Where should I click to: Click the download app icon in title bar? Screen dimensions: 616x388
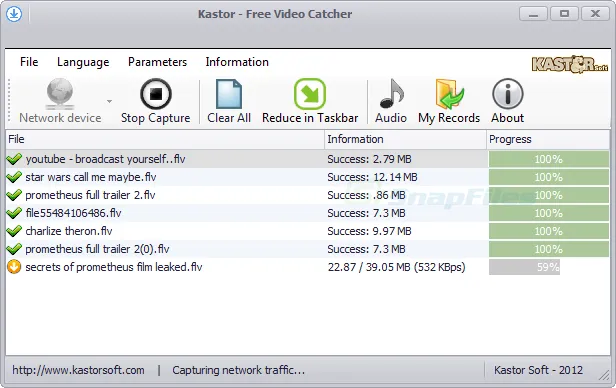click(x=14, y=14)
